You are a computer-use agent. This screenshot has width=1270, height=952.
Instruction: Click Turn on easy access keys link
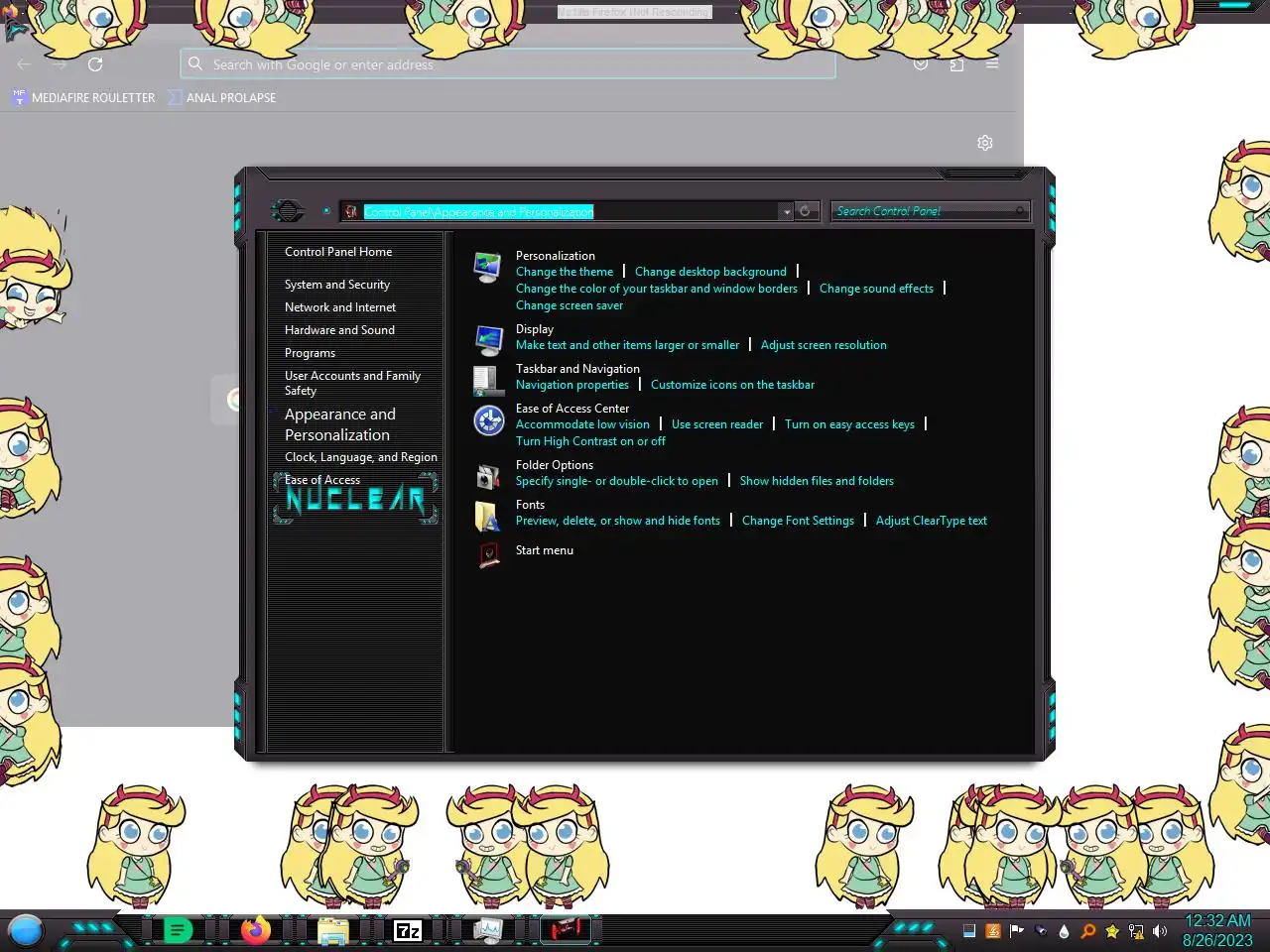click(x=849, y=424)
